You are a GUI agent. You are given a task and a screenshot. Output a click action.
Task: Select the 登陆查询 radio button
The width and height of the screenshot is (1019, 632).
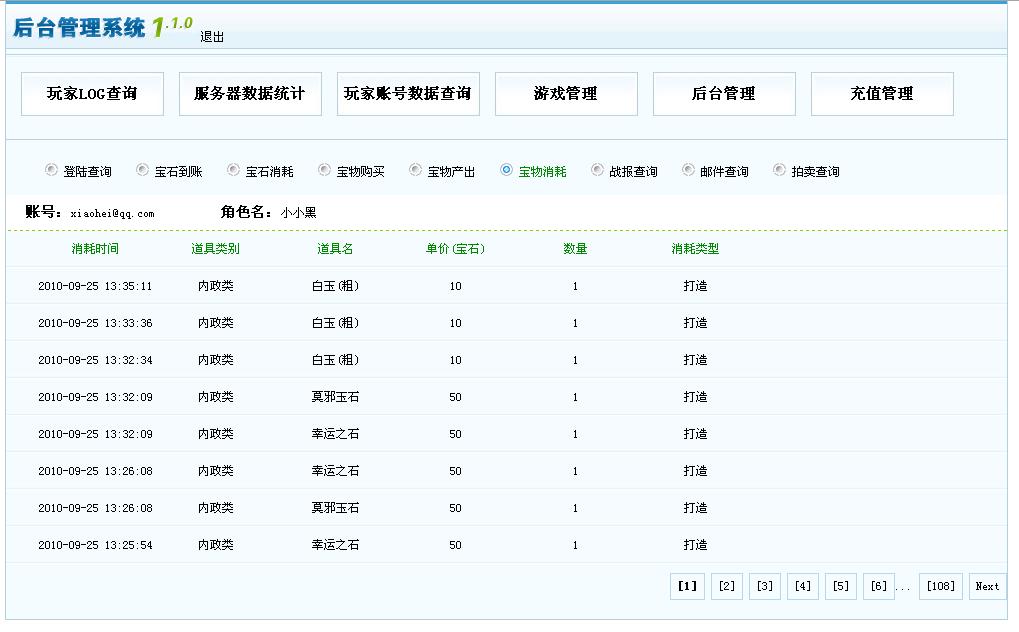(52, 171)
